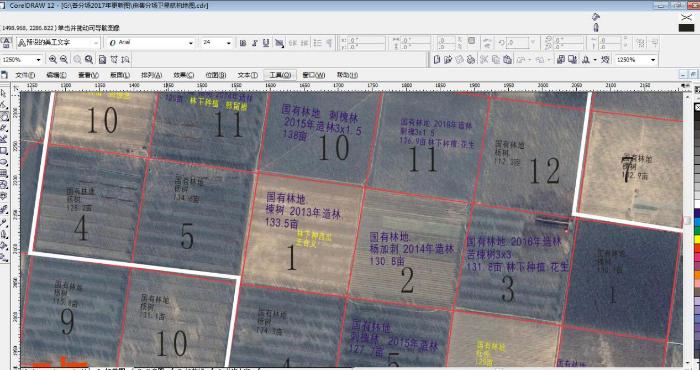Open the 版面(L) menu
This screenshot has height=370, width=700.
click(120, 75)
